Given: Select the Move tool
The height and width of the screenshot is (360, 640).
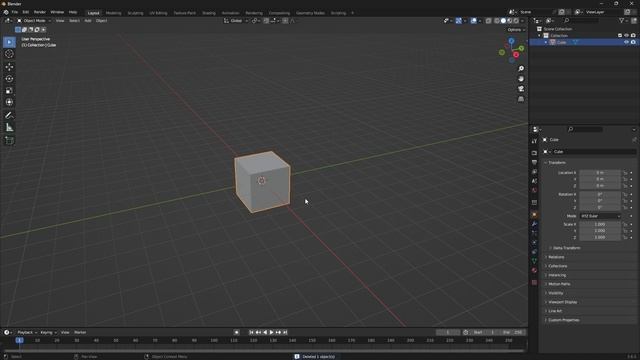Looking at the screenshot, I should 9,67.
